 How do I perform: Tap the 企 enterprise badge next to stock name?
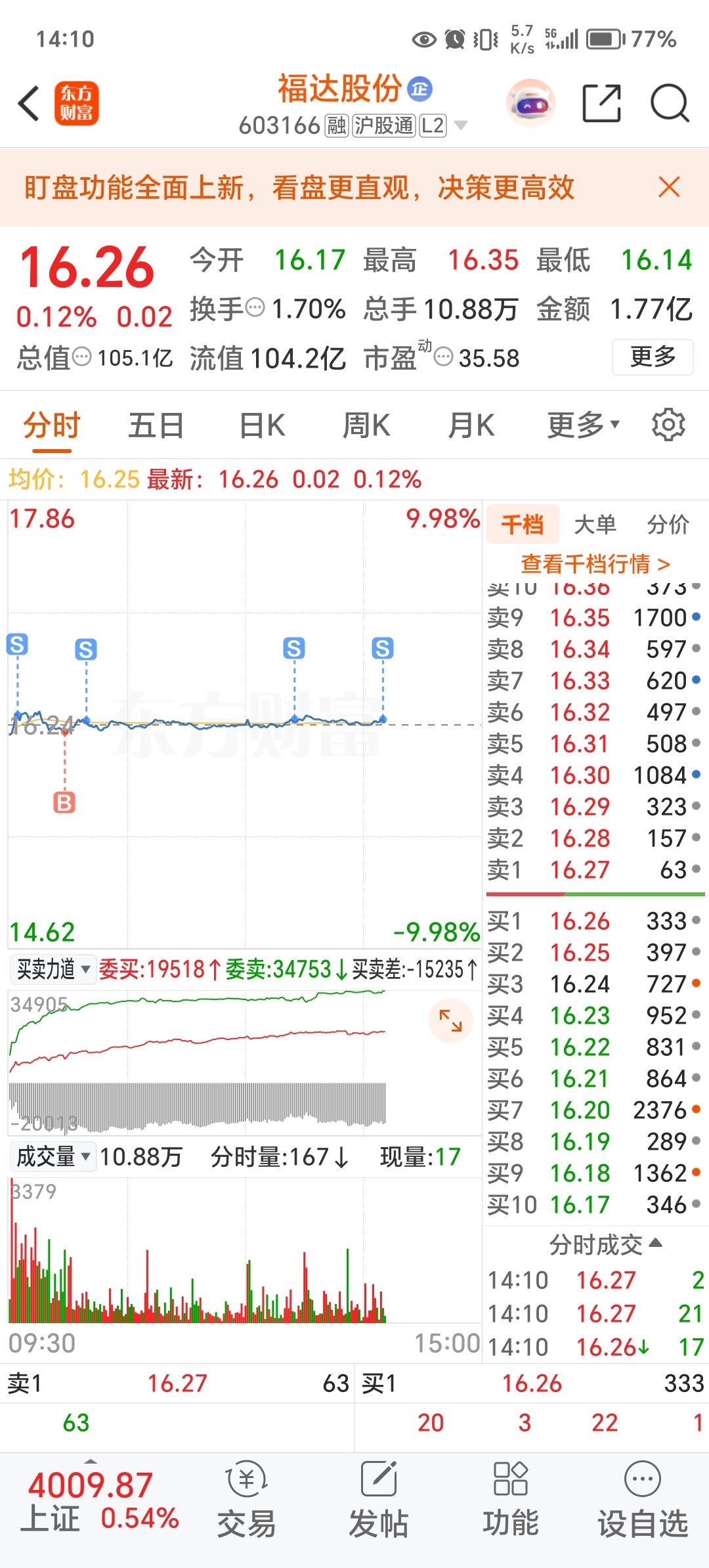click(420, 89)
